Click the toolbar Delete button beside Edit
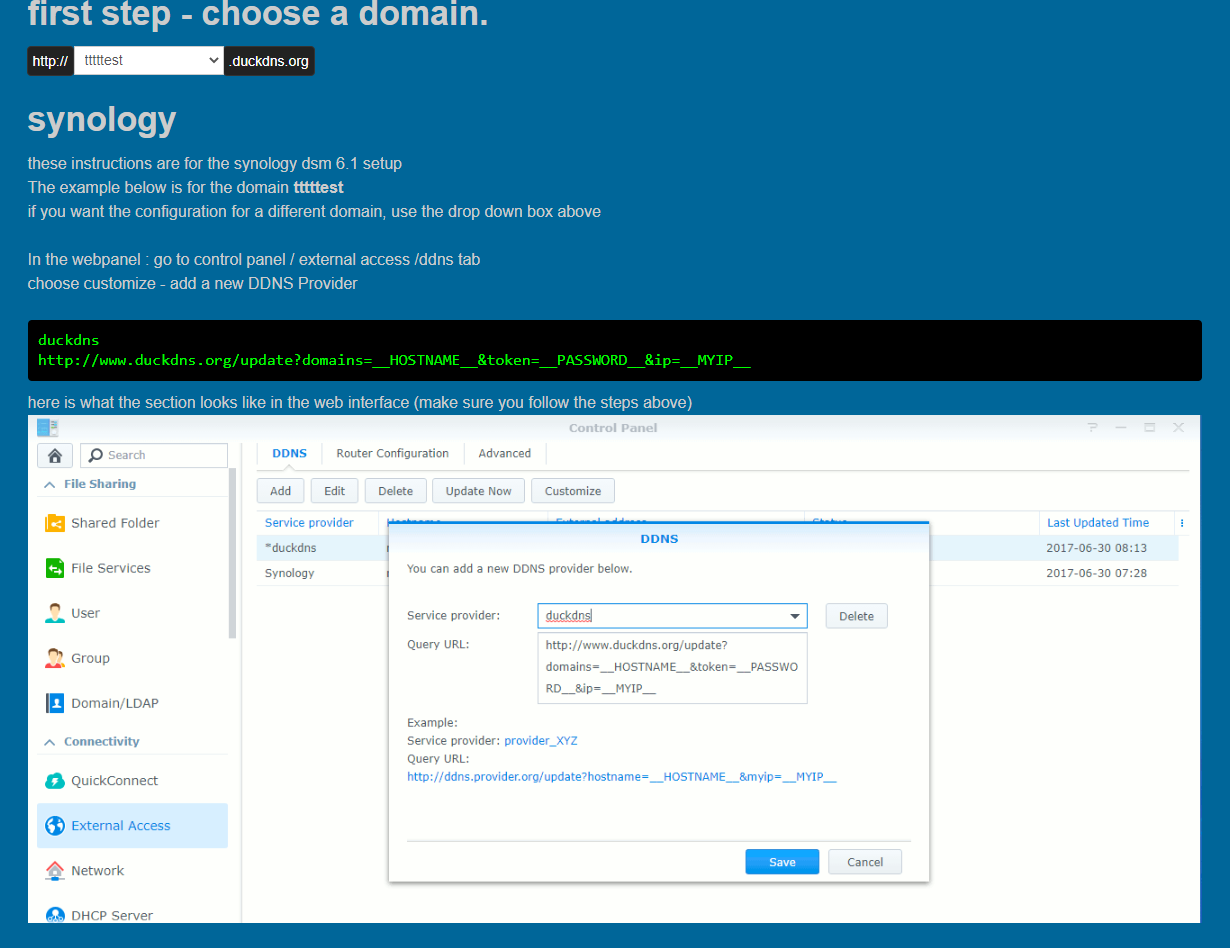Image resolution: width=1230 pixels, height=948 pixels. coord(396,491)
